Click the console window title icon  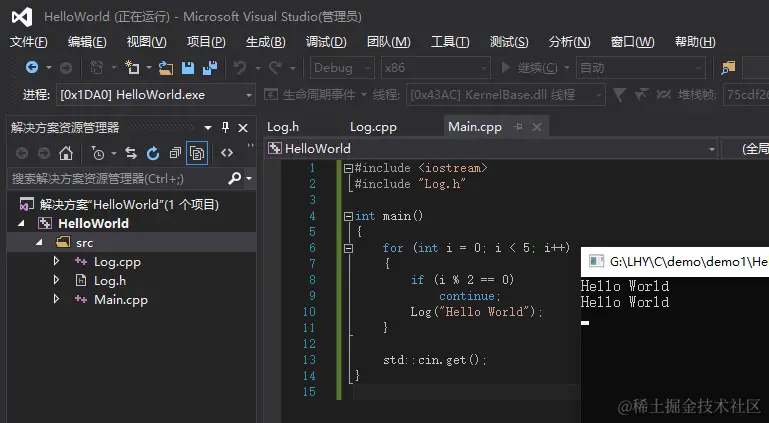596,261
